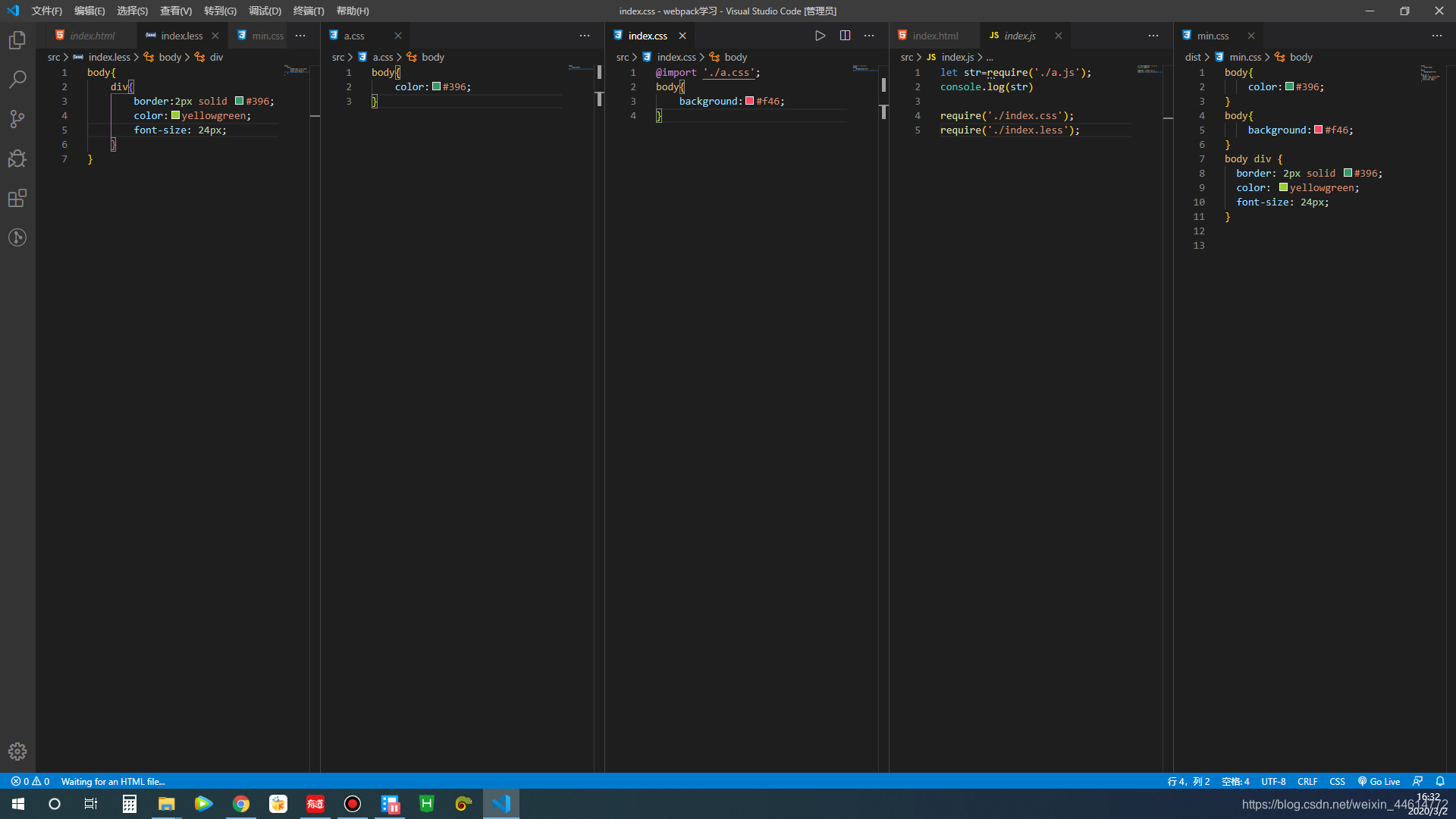1456x819 pixels.
Task: Change encoding UTF-8 in status bar
Action: (1273, 781)
